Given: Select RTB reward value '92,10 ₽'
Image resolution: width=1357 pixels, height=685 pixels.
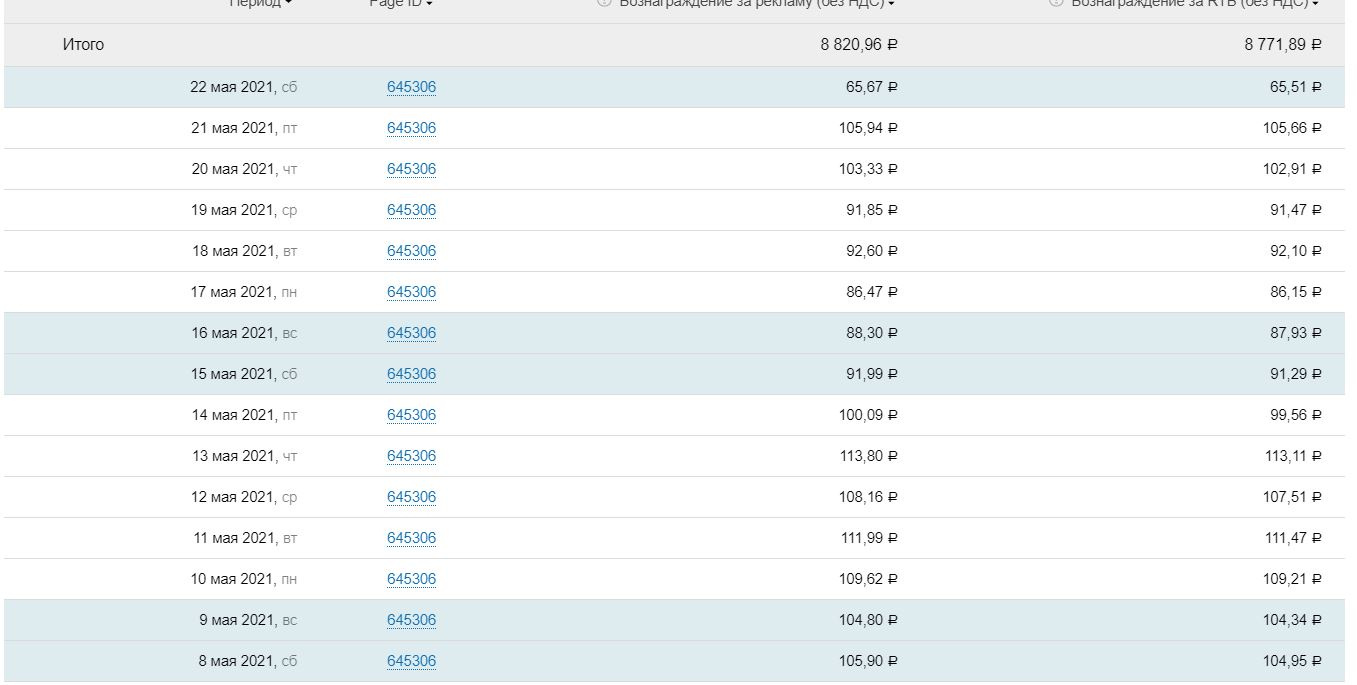Looking at the screenshot, I should pyautogui.click(x=1296, y=251).
